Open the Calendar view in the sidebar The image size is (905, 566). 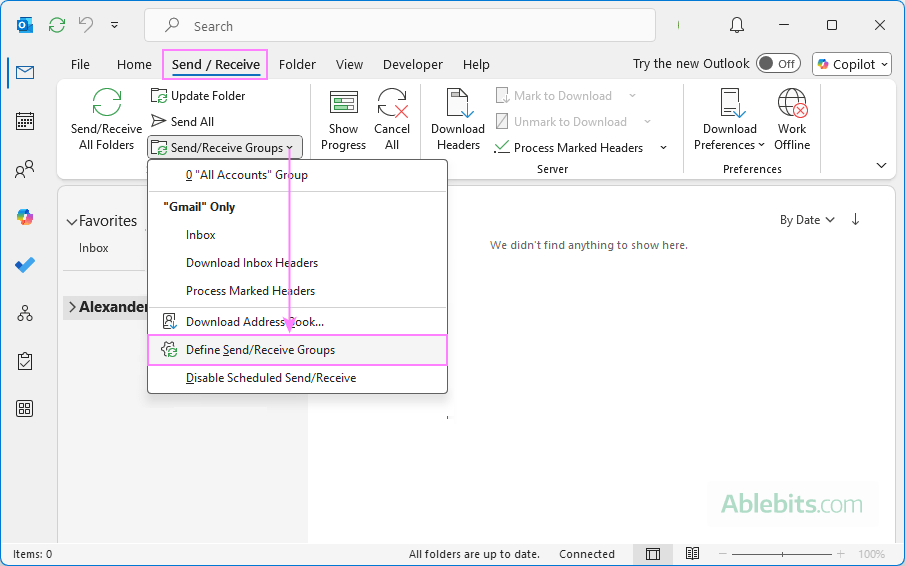(x=25, y=121)
